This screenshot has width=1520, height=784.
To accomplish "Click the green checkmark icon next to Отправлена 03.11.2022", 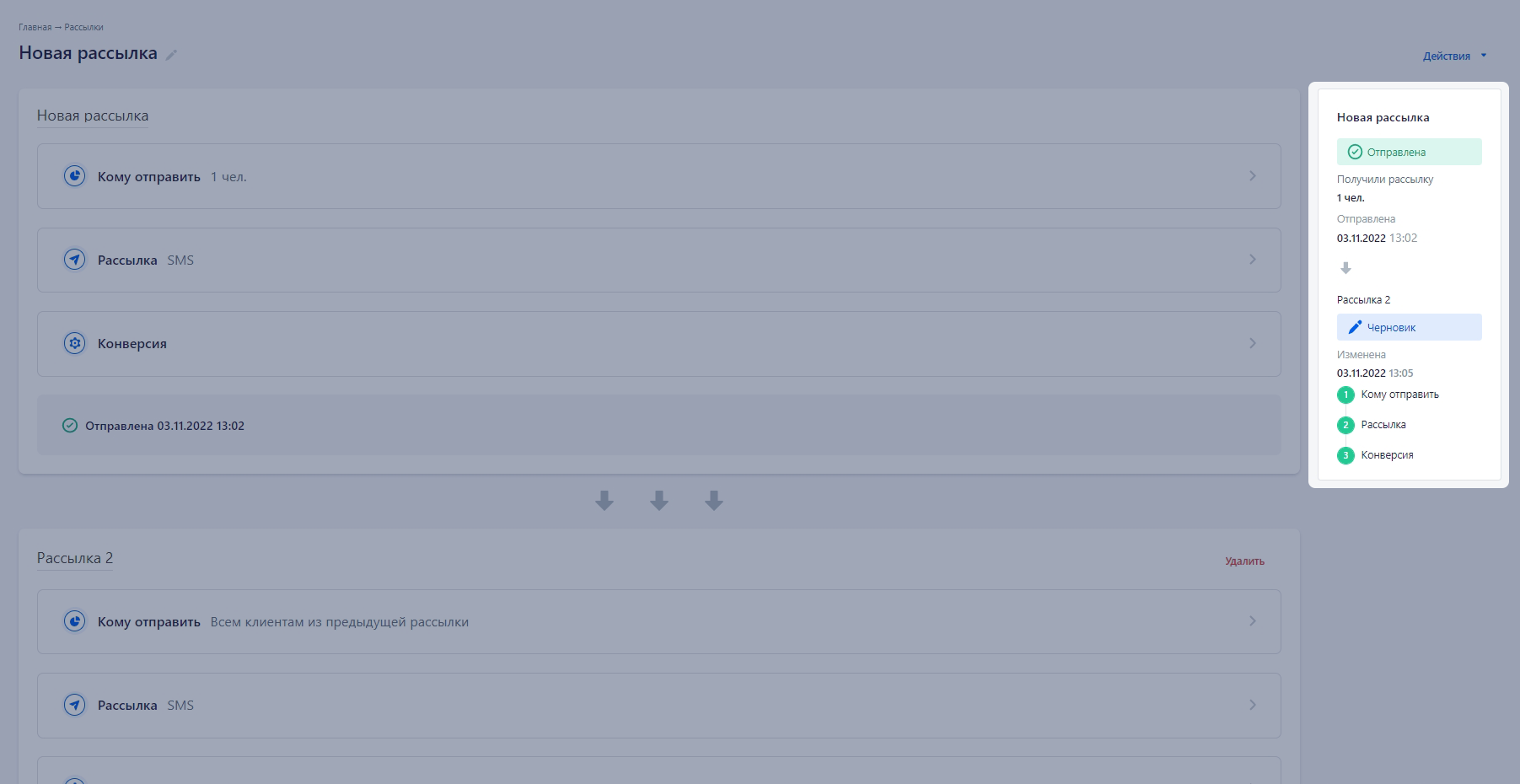I will [70, 426].
